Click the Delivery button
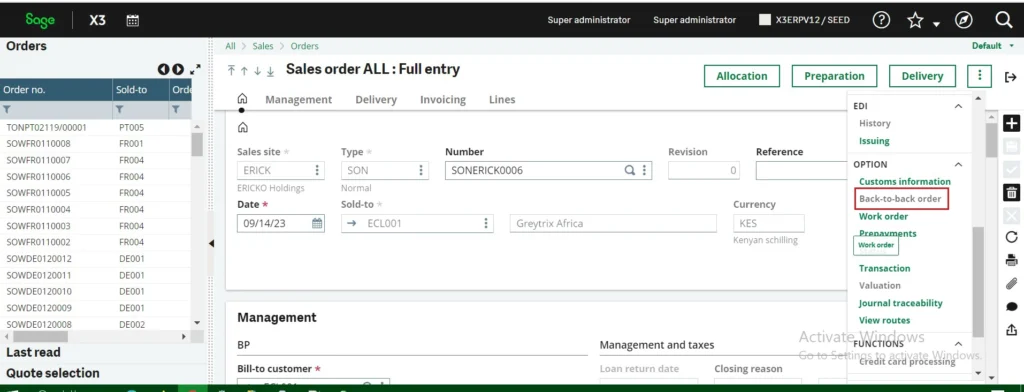Viewport: 1024px width, 392px height. 921,76
